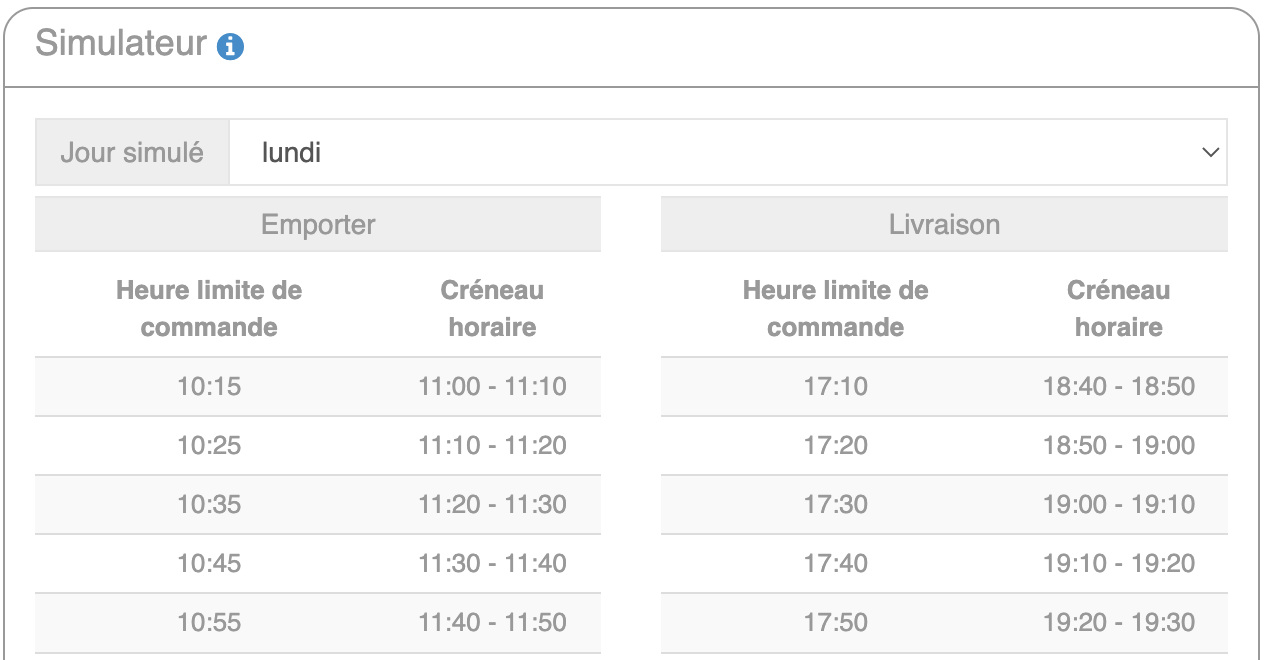Select the 17:10 delivery deadline cell
The image size is (1270, 660).
click(x=836, y=387)
